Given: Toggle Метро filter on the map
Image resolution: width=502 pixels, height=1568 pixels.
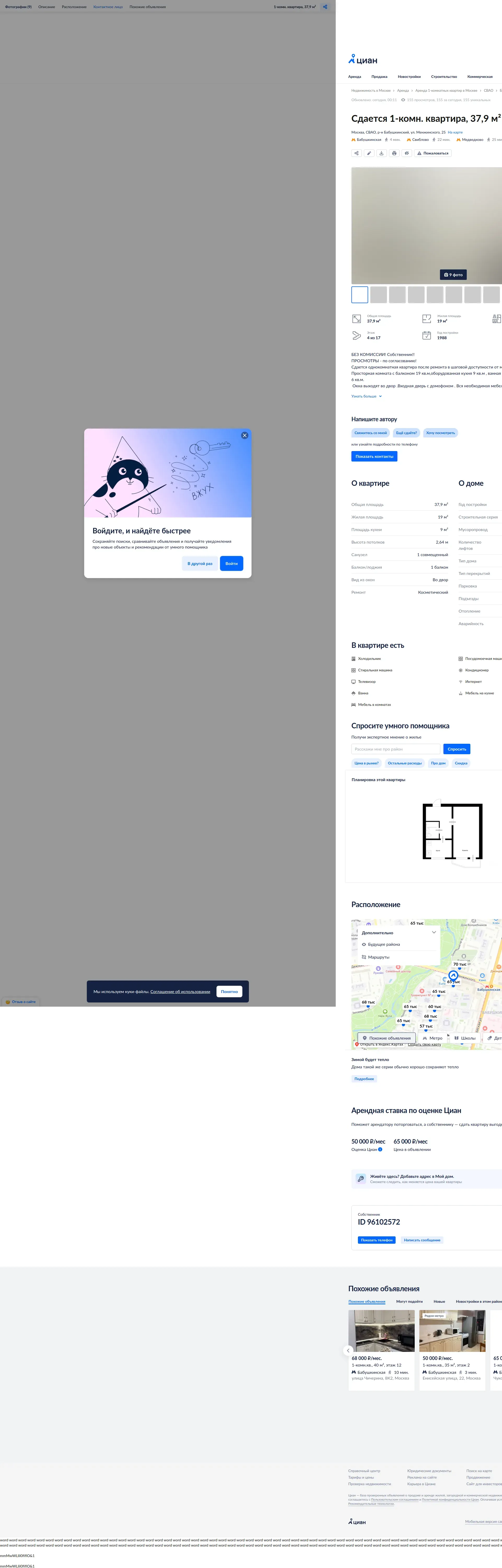Looking at the screenshot, I should pos(432,1038).
